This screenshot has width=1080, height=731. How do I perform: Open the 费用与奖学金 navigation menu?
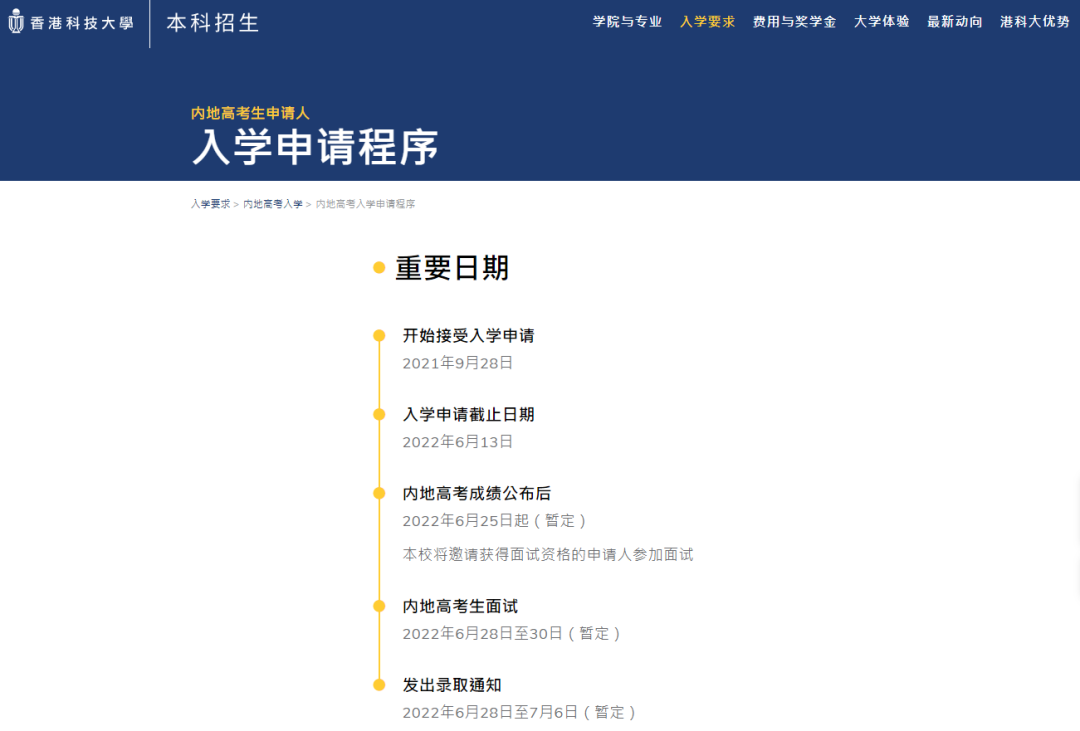coord(793,21)
